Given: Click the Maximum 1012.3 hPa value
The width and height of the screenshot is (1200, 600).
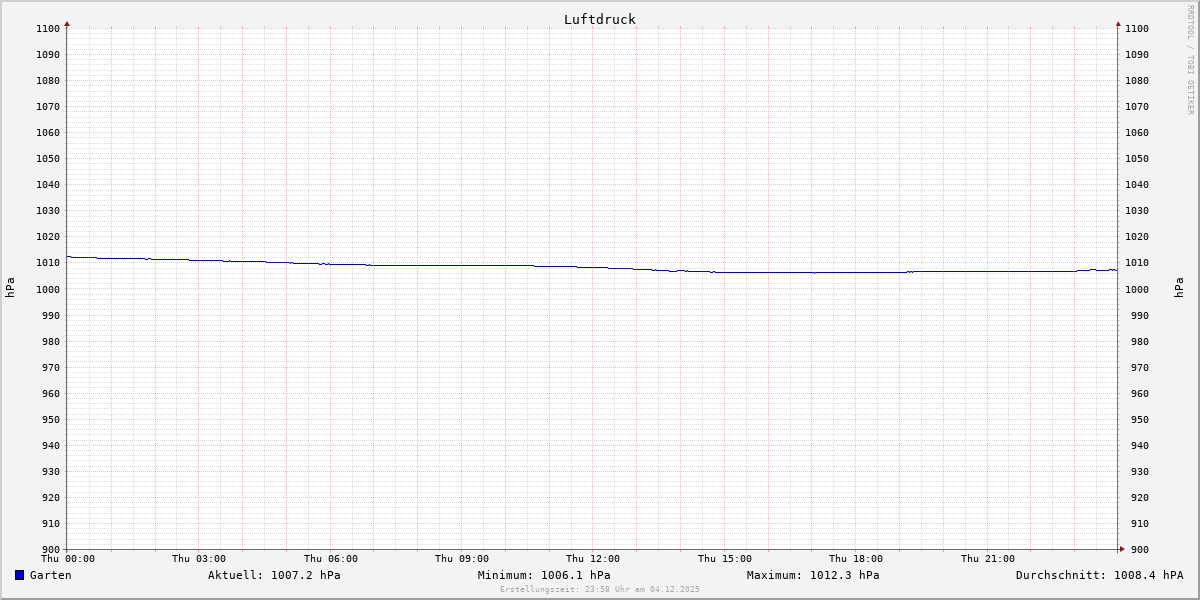Looking at the screenshot, I should tap(813, 575).
